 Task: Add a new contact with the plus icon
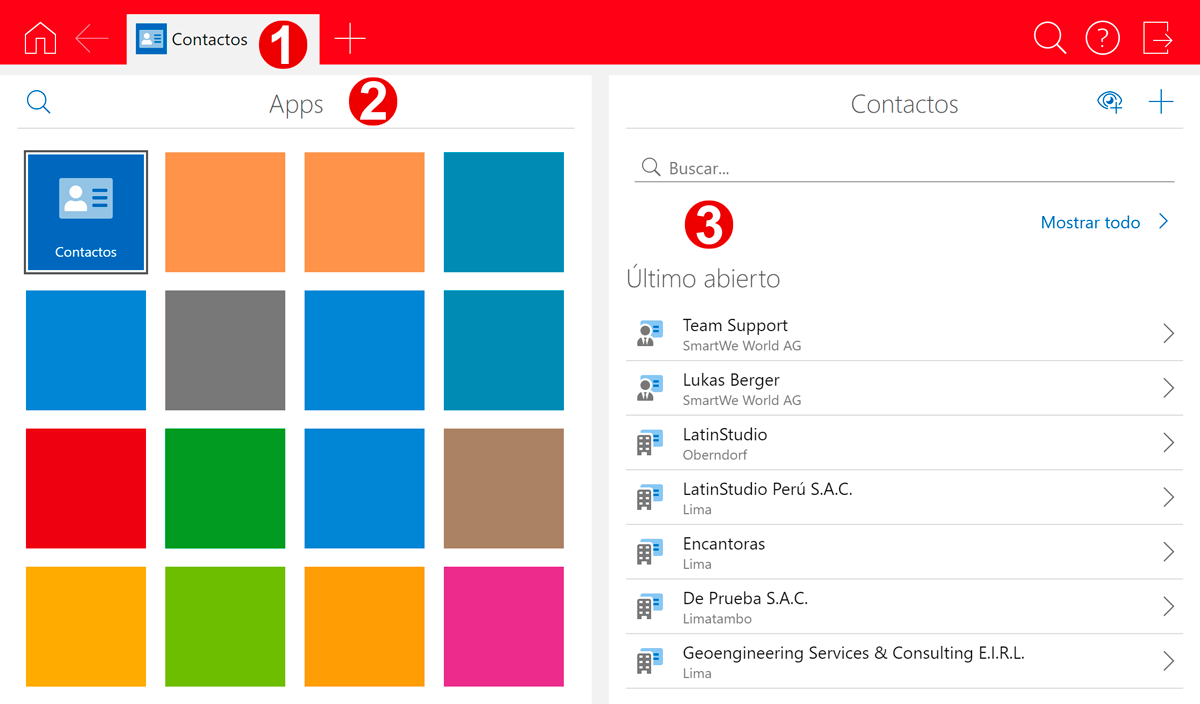click(x=1161, y=102)
